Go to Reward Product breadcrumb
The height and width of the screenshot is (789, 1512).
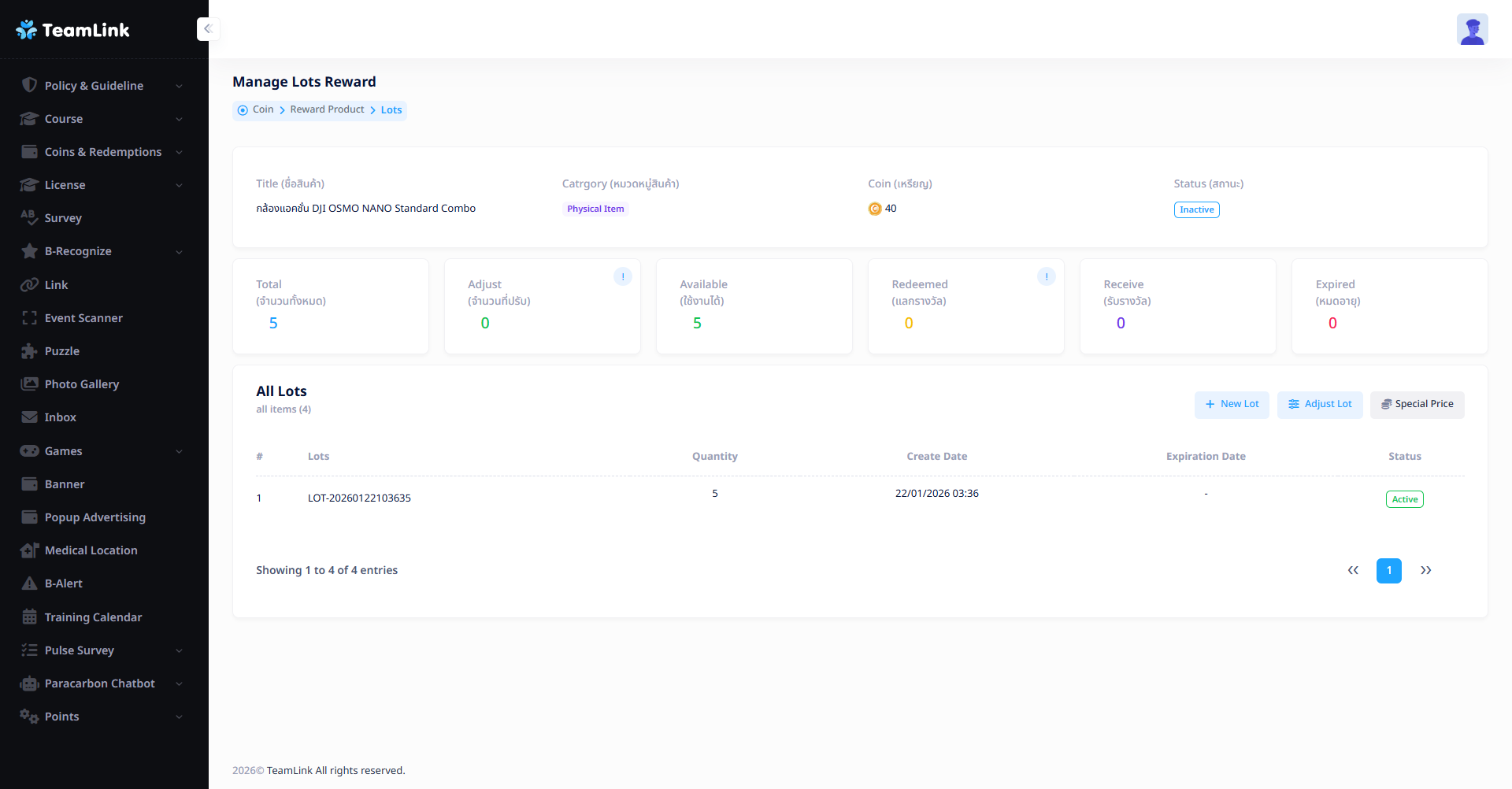[x=327, y=109]
